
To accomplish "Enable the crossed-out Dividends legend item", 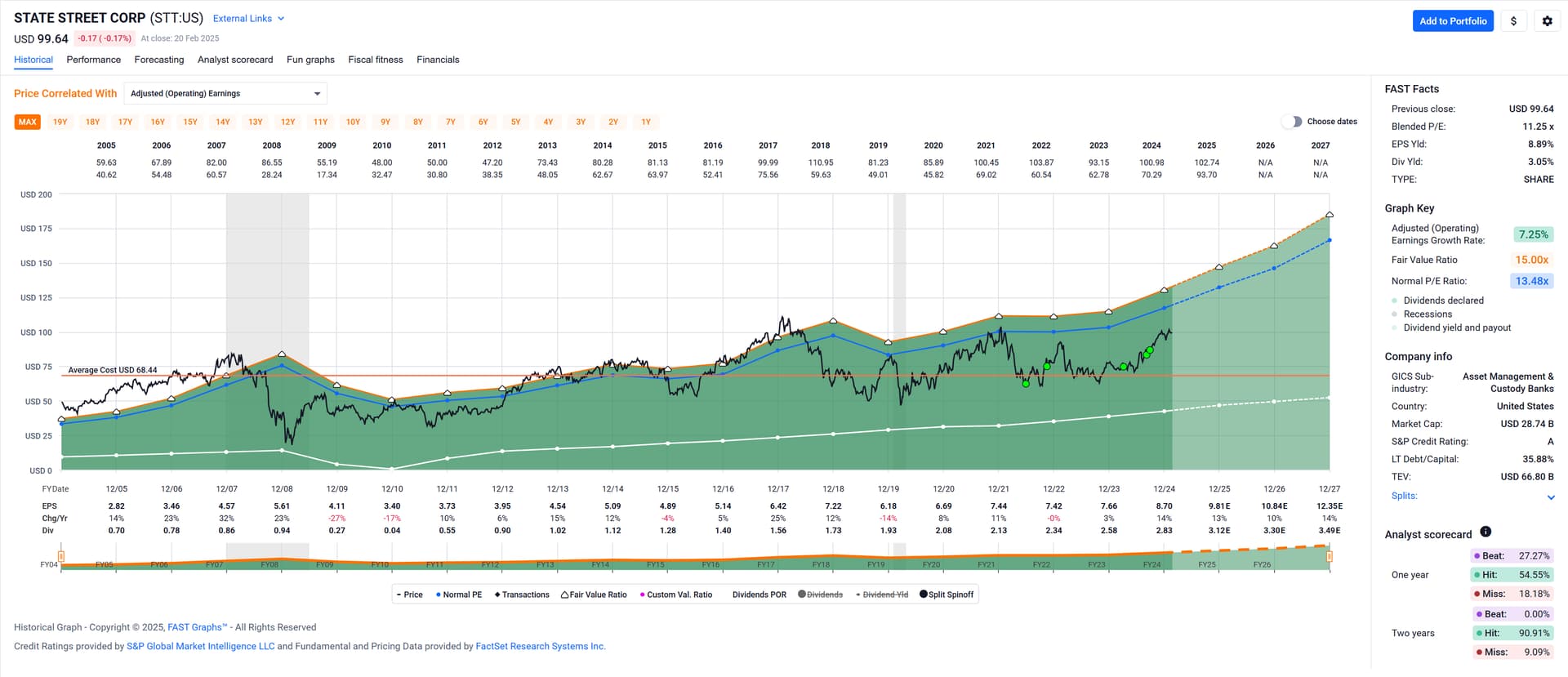I will tap(820, 595).
